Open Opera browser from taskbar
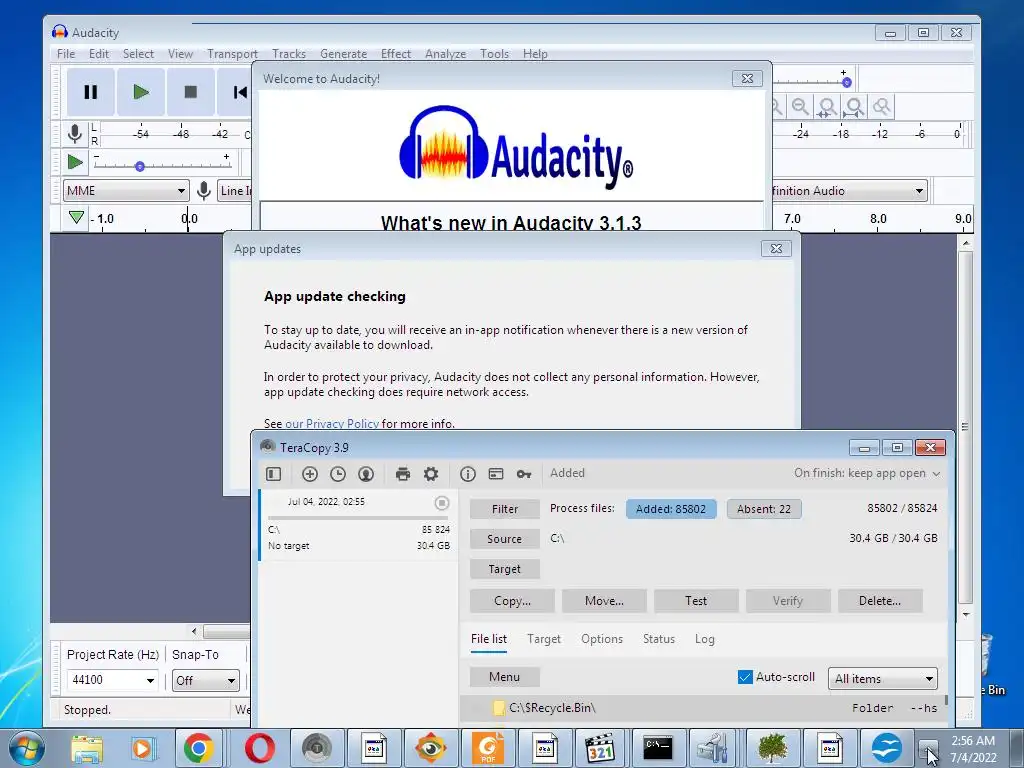This screenshot has height=768, width=1024. (259, 748)
